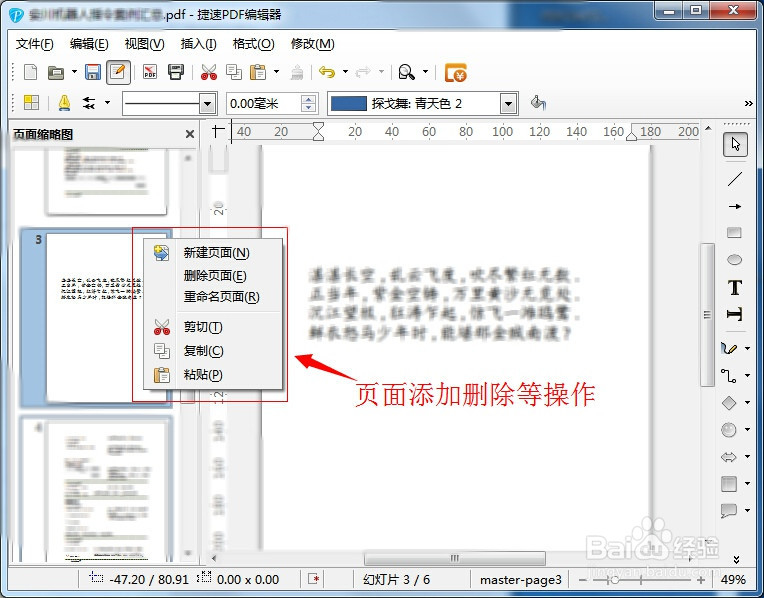This screenshot has width=764, height=598.
Task: Click the arrow style icon
Action: [x=89, y=103]
